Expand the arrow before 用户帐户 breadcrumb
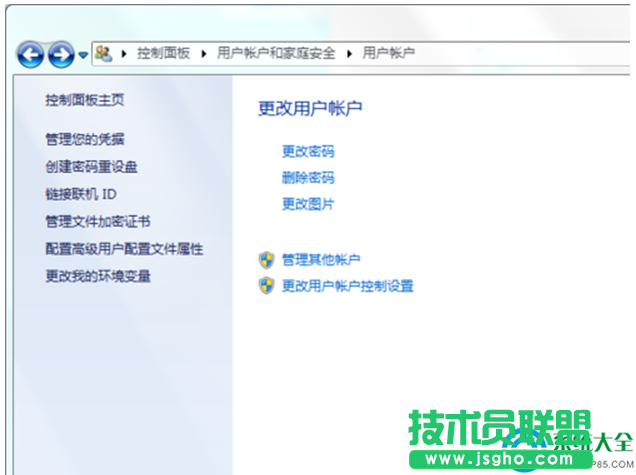The image size is (636, 475). [350, 53]
